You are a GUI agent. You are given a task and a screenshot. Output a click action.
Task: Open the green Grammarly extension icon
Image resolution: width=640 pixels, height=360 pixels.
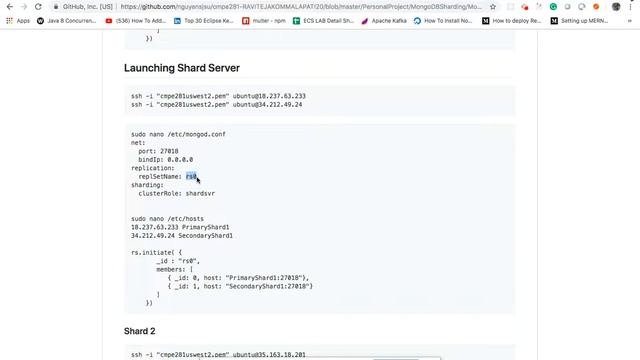point(553,7)
